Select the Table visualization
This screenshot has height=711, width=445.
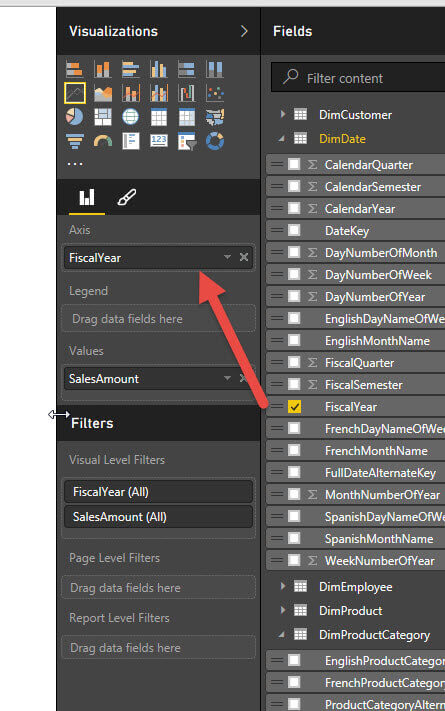click(x=159, y=117)
